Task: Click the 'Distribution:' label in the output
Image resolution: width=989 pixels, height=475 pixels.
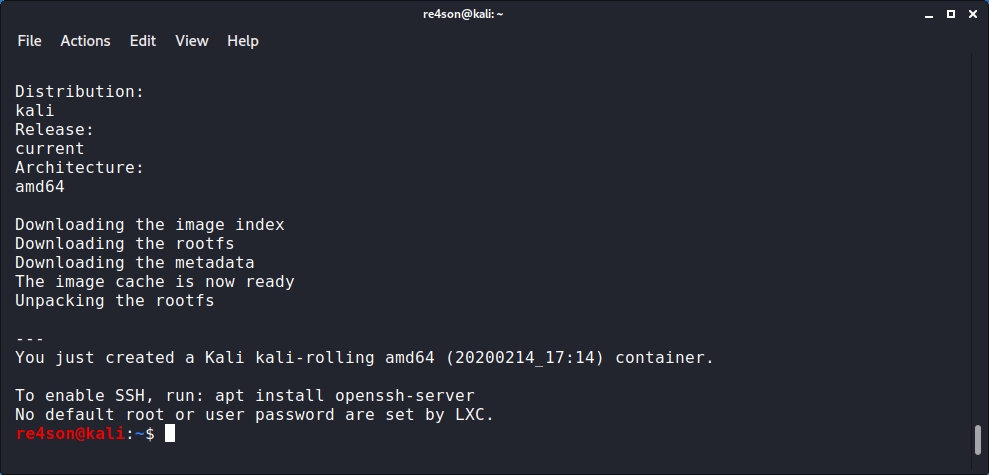Action: point(80,92)
